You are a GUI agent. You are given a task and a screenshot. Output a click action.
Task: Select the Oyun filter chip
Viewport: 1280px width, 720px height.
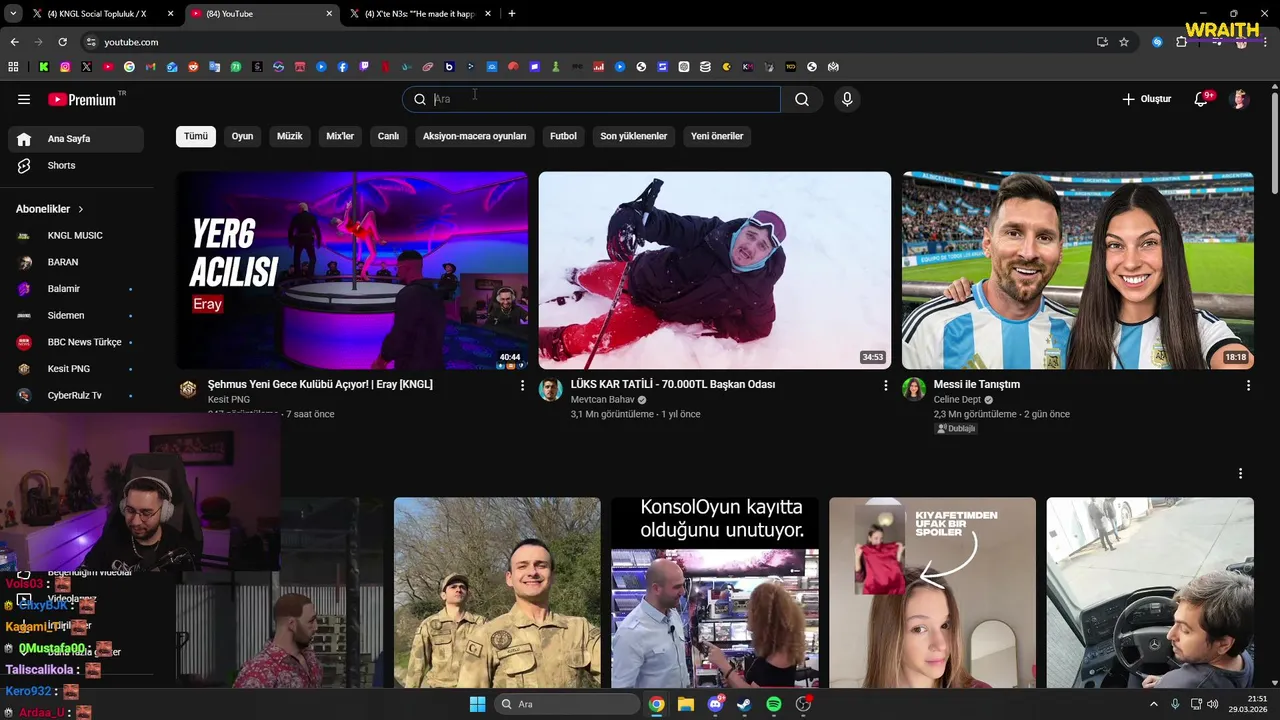243,136
